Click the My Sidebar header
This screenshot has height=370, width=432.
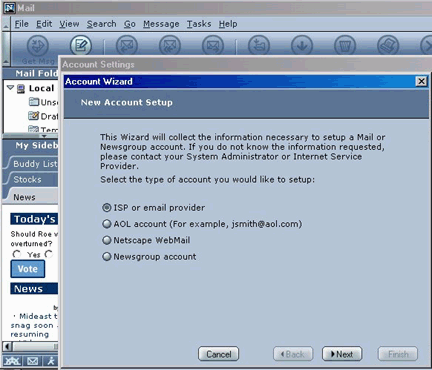31,146
